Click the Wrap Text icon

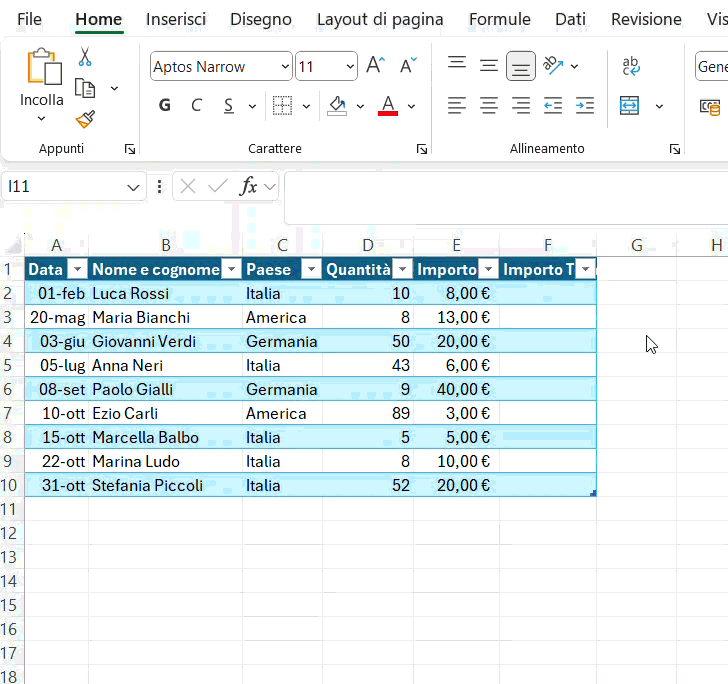click(631, 66)
